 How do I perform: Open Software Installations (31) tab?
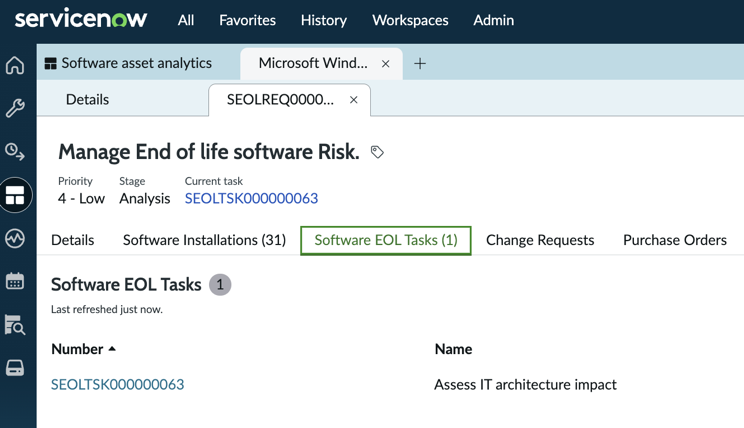click(205, 240)
